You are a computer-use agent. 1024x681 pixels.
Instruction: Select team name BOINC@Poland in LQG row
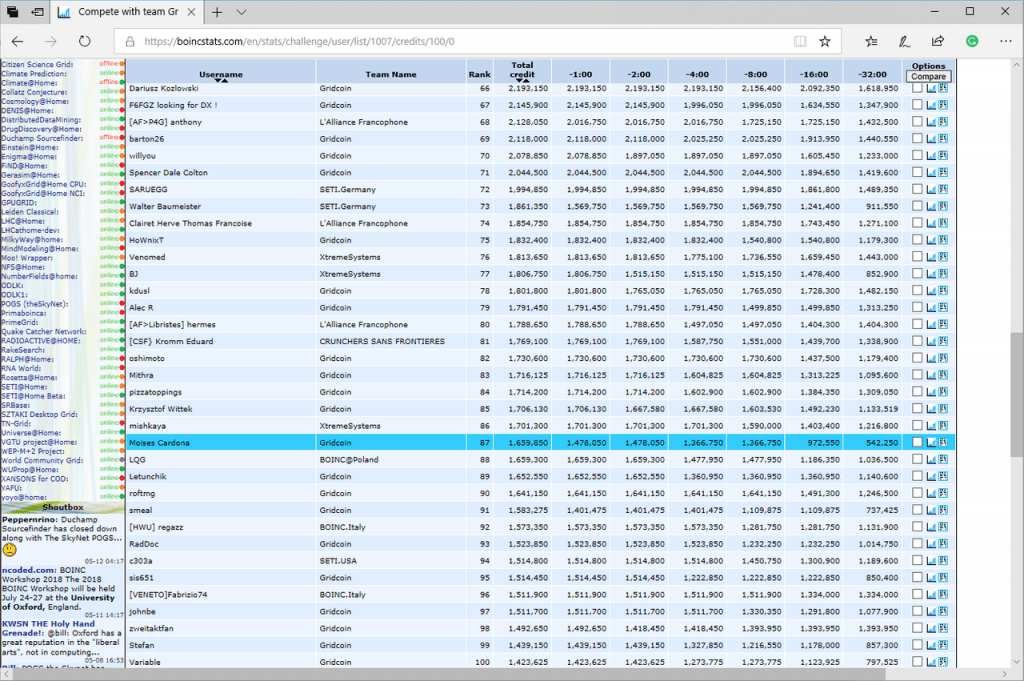coord(349,459)
